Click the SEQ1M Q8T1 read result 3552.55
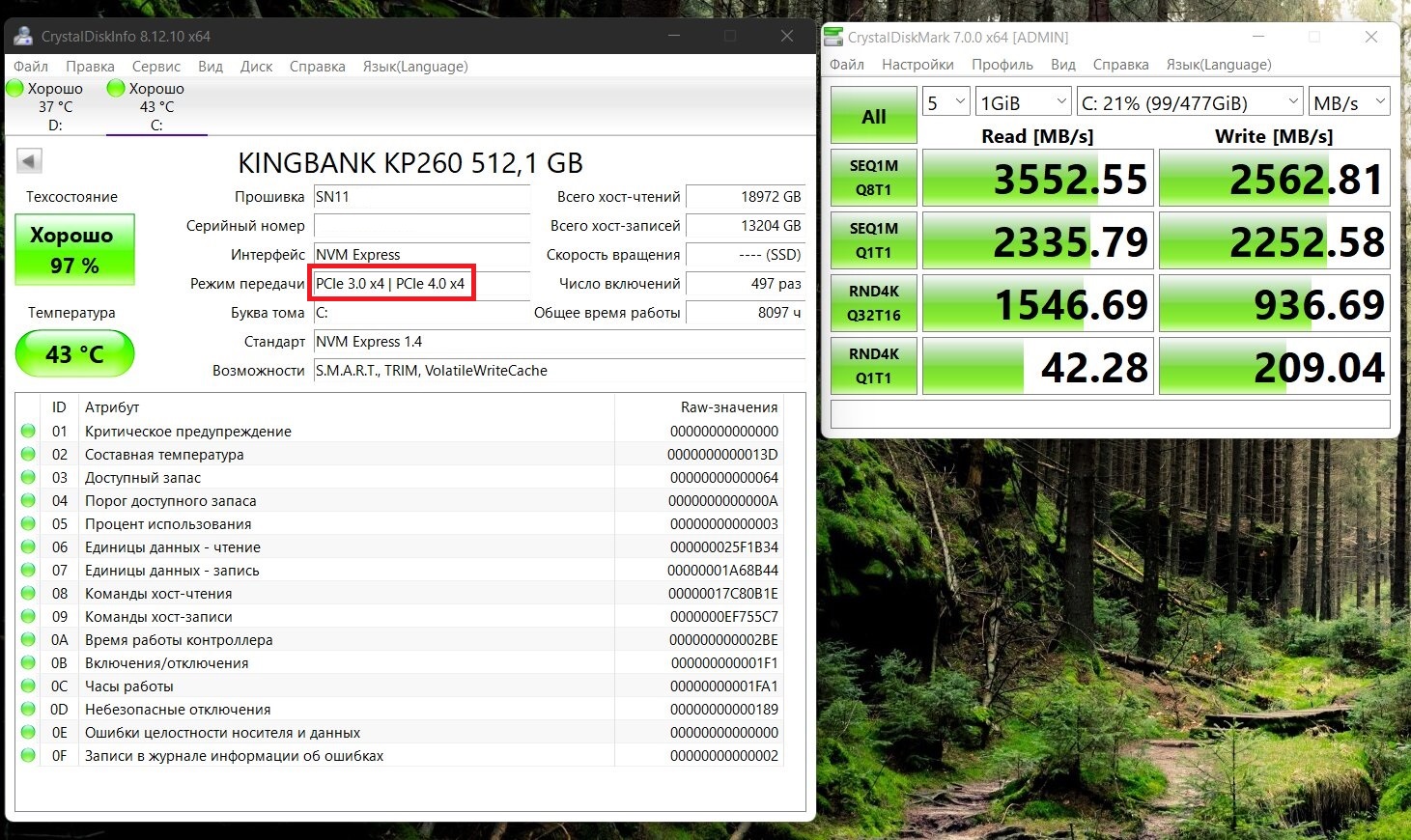Image resolution: width=1411 pixels, height=840 pixels. click(x=1038, y=178)
